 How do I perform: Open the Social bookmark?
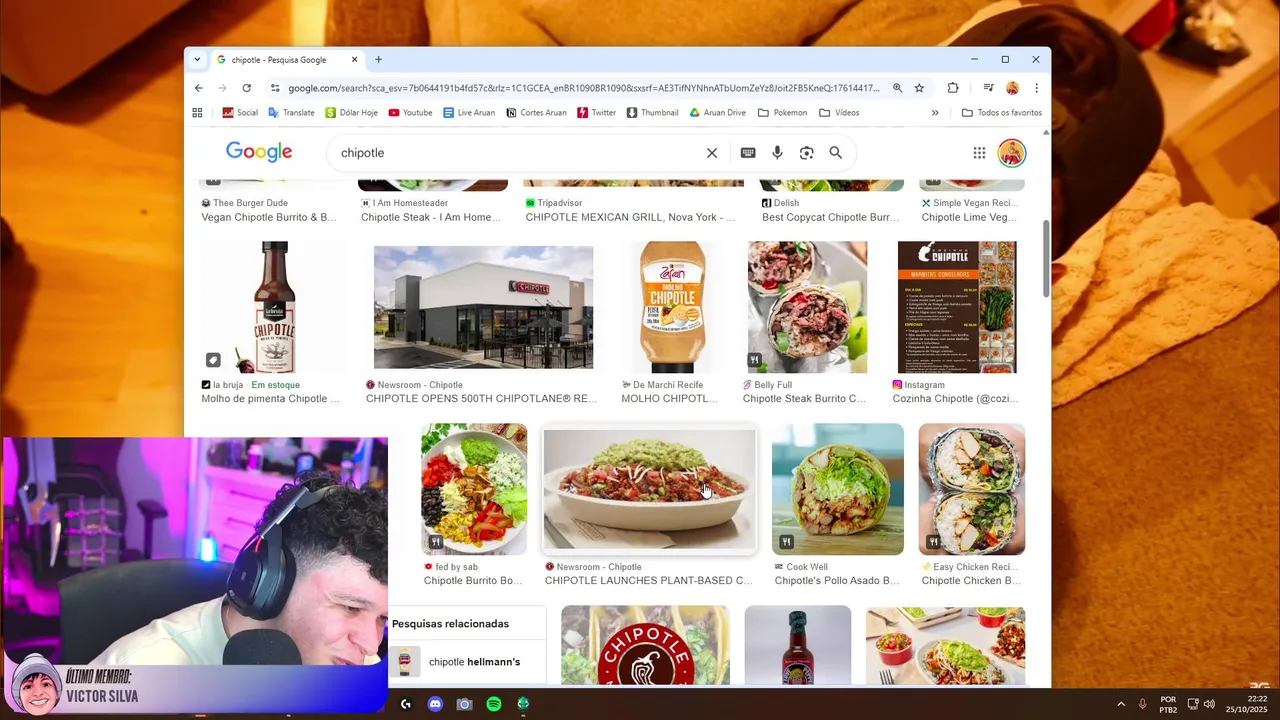240,113
